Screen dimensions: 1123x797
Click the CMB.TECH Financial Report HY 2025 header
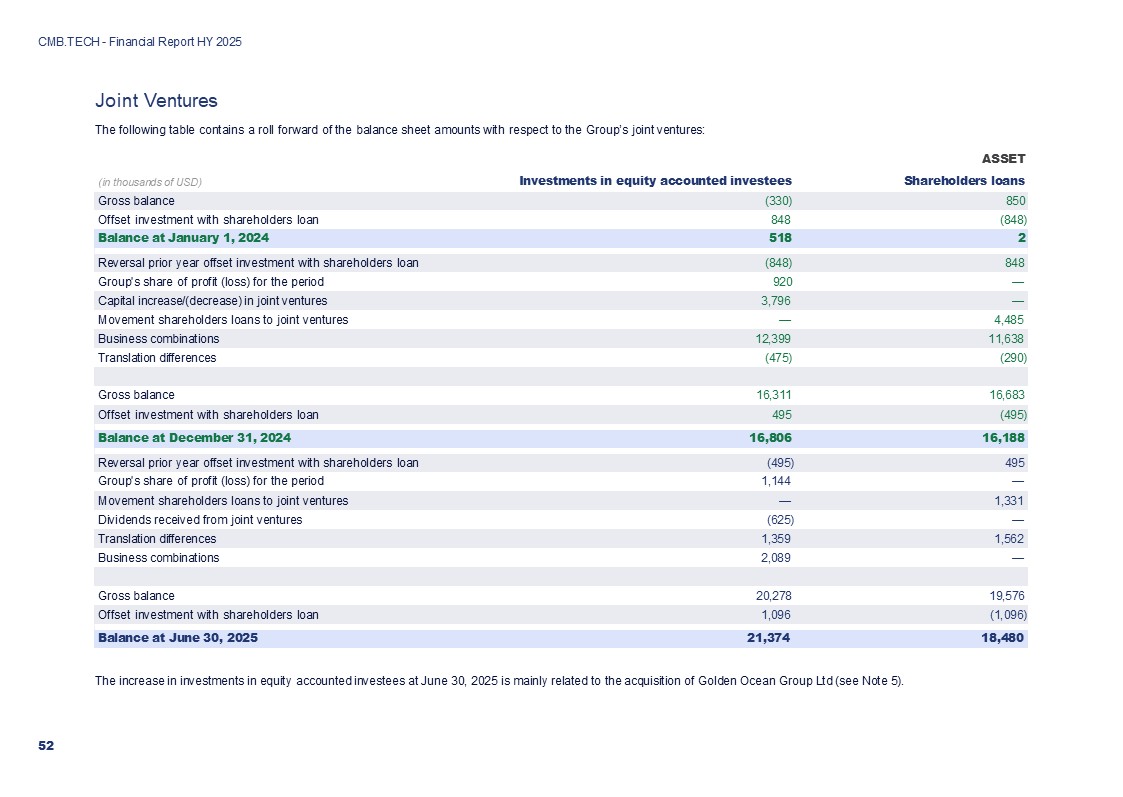[140, 42]
